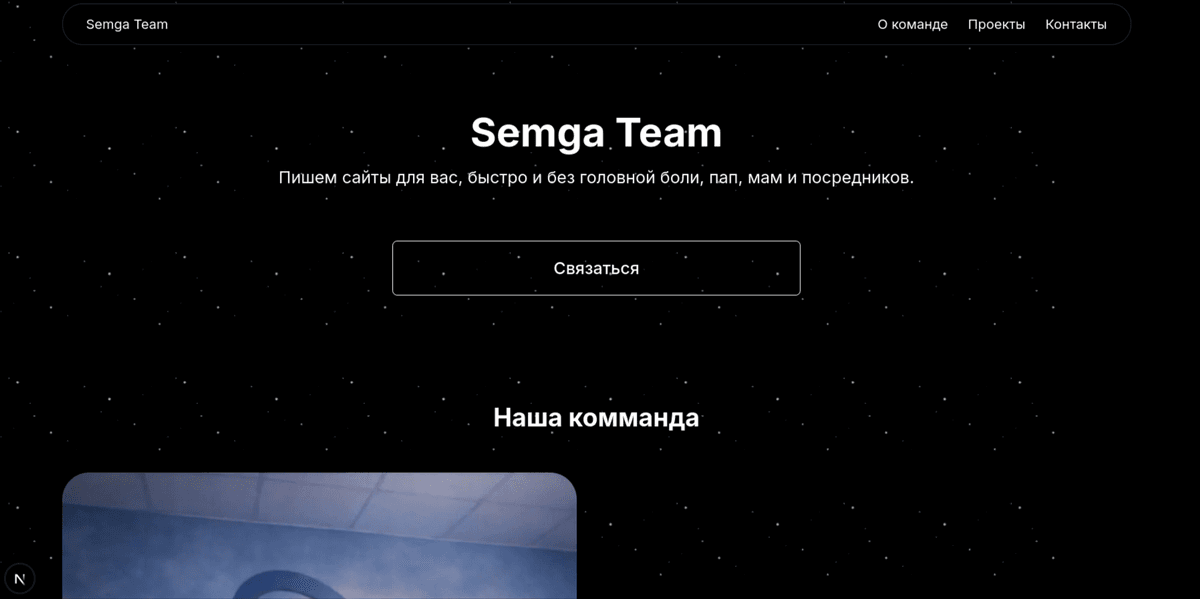Click the Наша комманда section heading
Image resolution: width=1200 pixels, height=599 pixels.
click(596, 417)
